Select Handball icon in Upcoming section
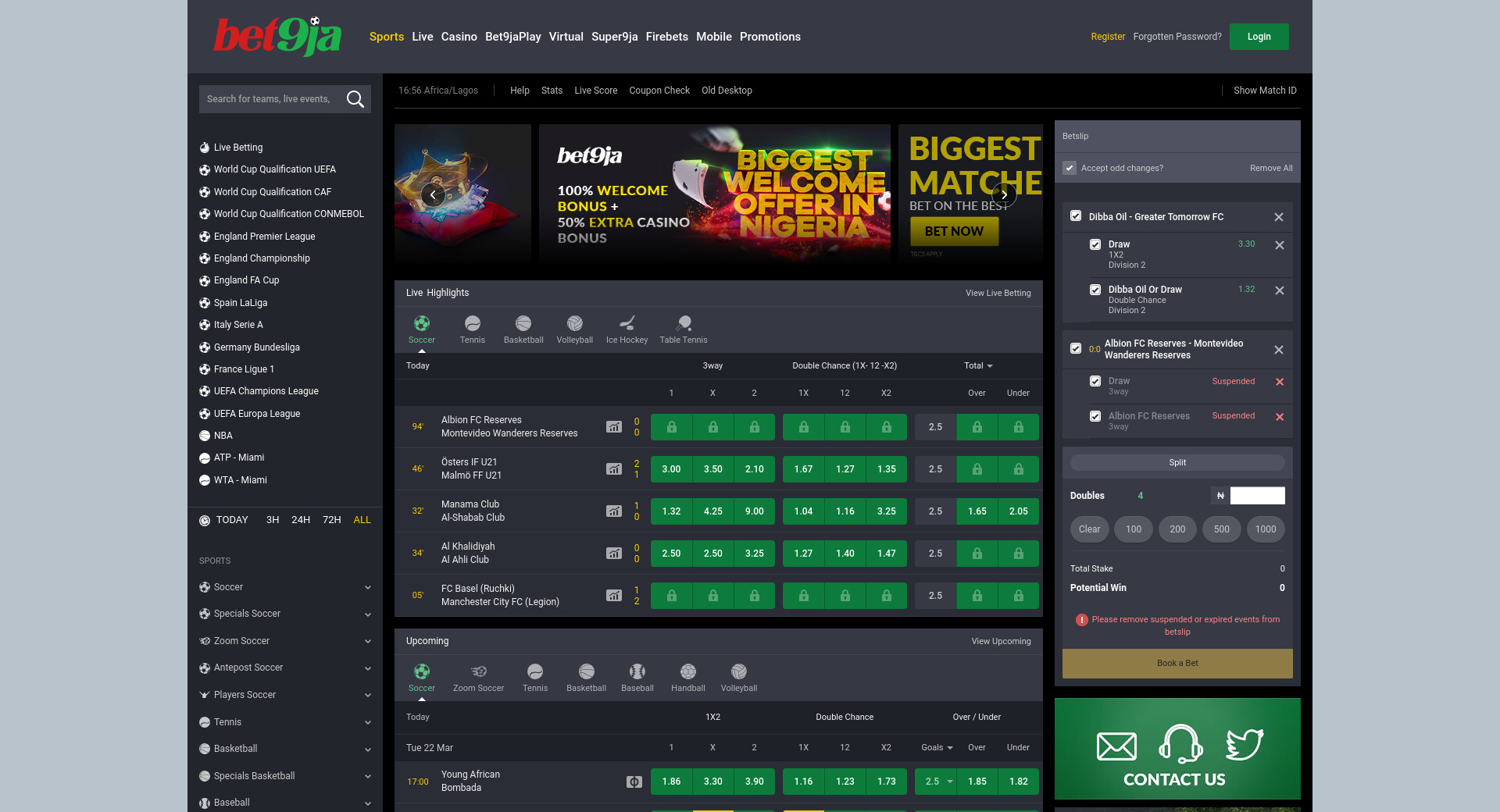This screenshot has height=812, width=1500. (x=687, y=677)
